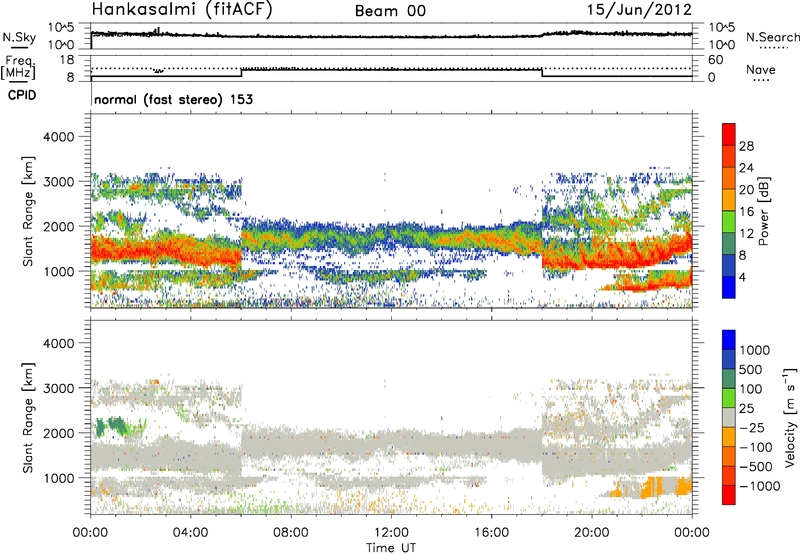
Task: Click the 60 tick on Nave axis
Action: point(715,60)
